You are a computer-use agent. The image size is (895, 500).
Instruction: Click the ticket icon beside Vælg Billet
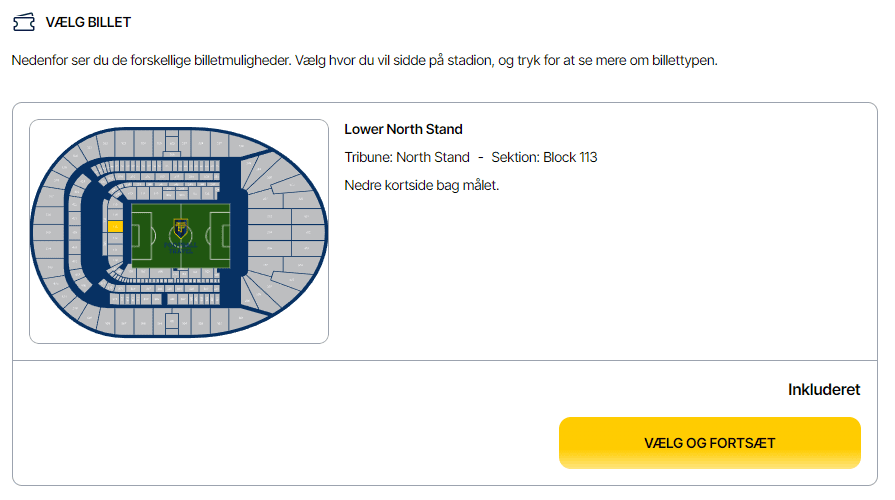tap(24, 22)
